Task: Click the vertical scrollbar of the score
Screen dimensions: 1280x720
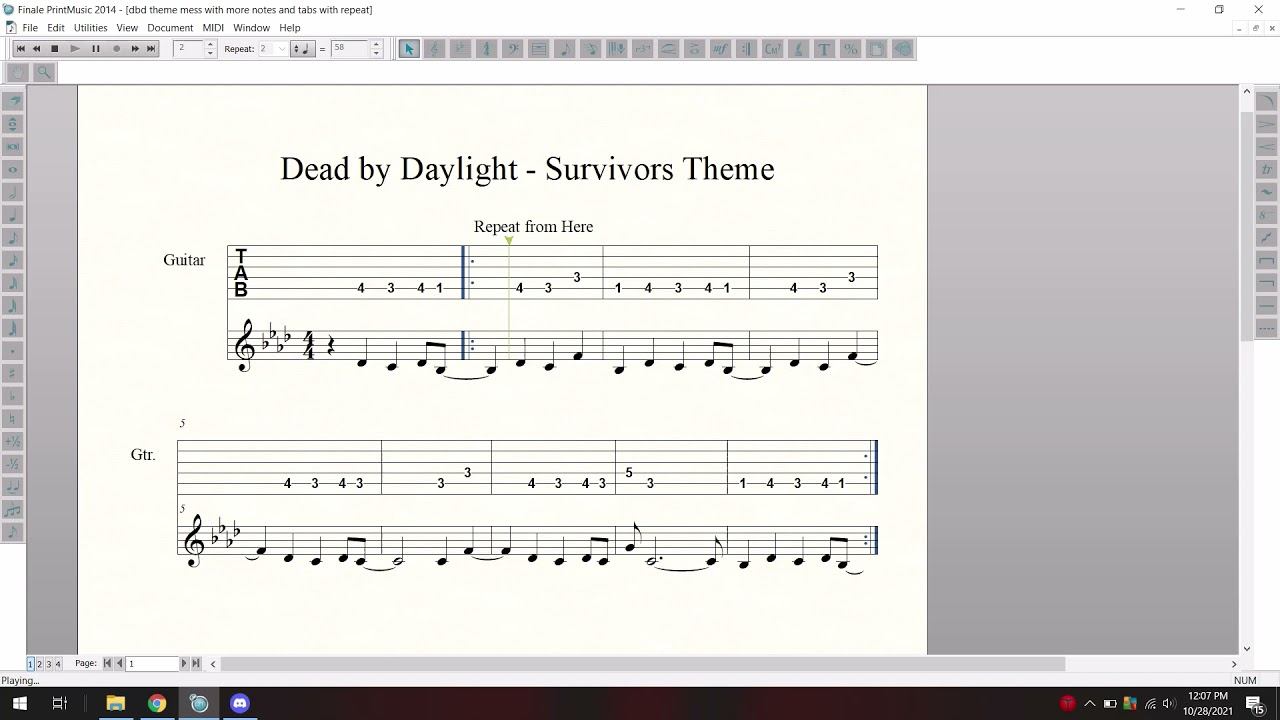Action: 1246,227
